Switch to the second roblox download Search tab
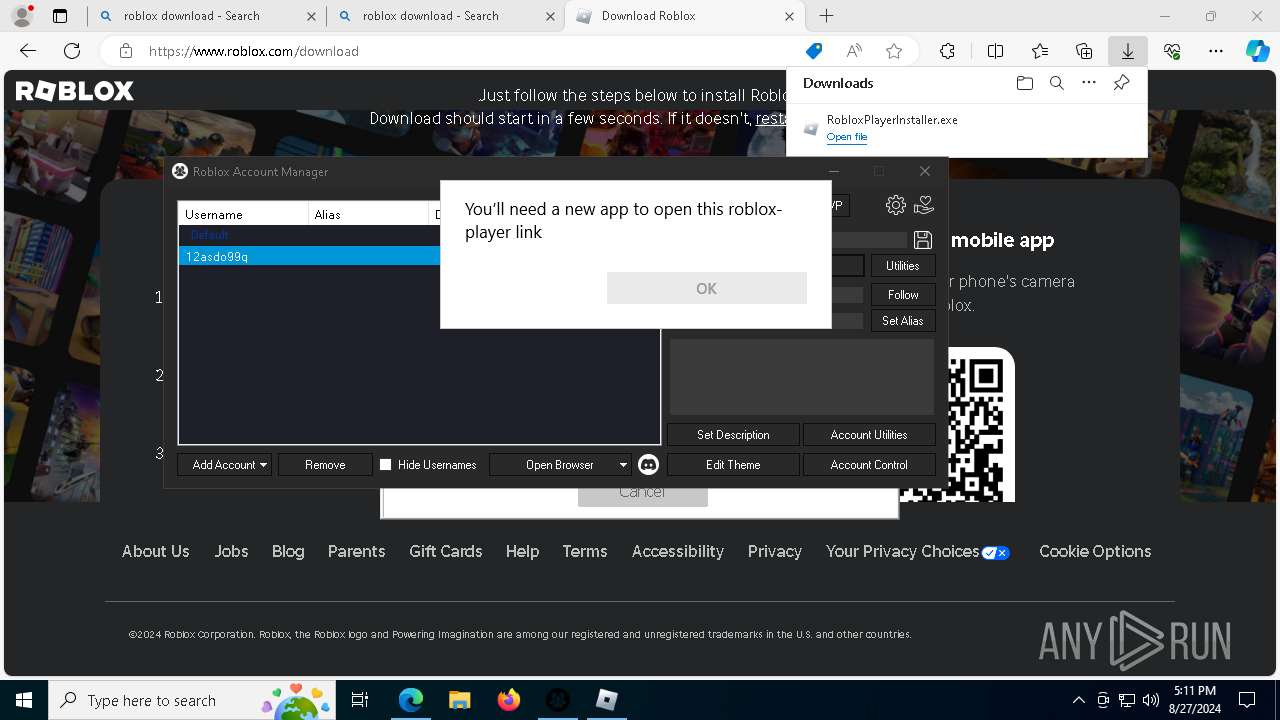The image size is (1280, 720). [444, 16]
